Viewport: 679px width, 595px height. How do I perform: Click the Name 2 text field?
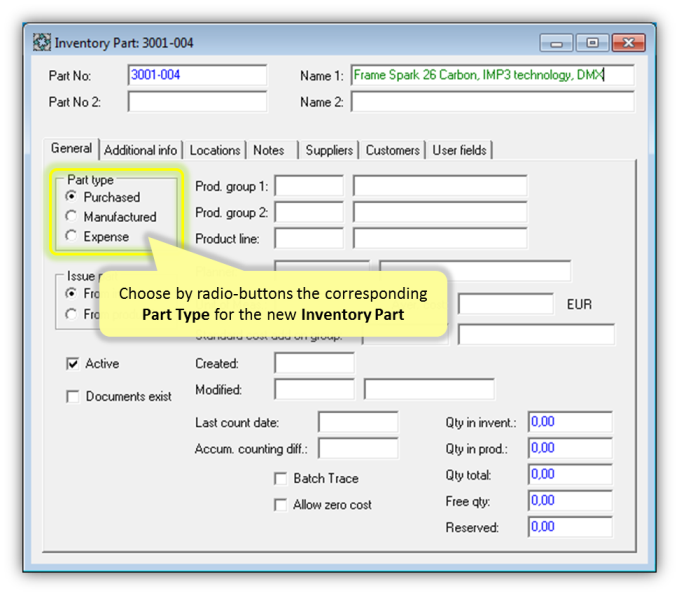(x=492, y=102)
